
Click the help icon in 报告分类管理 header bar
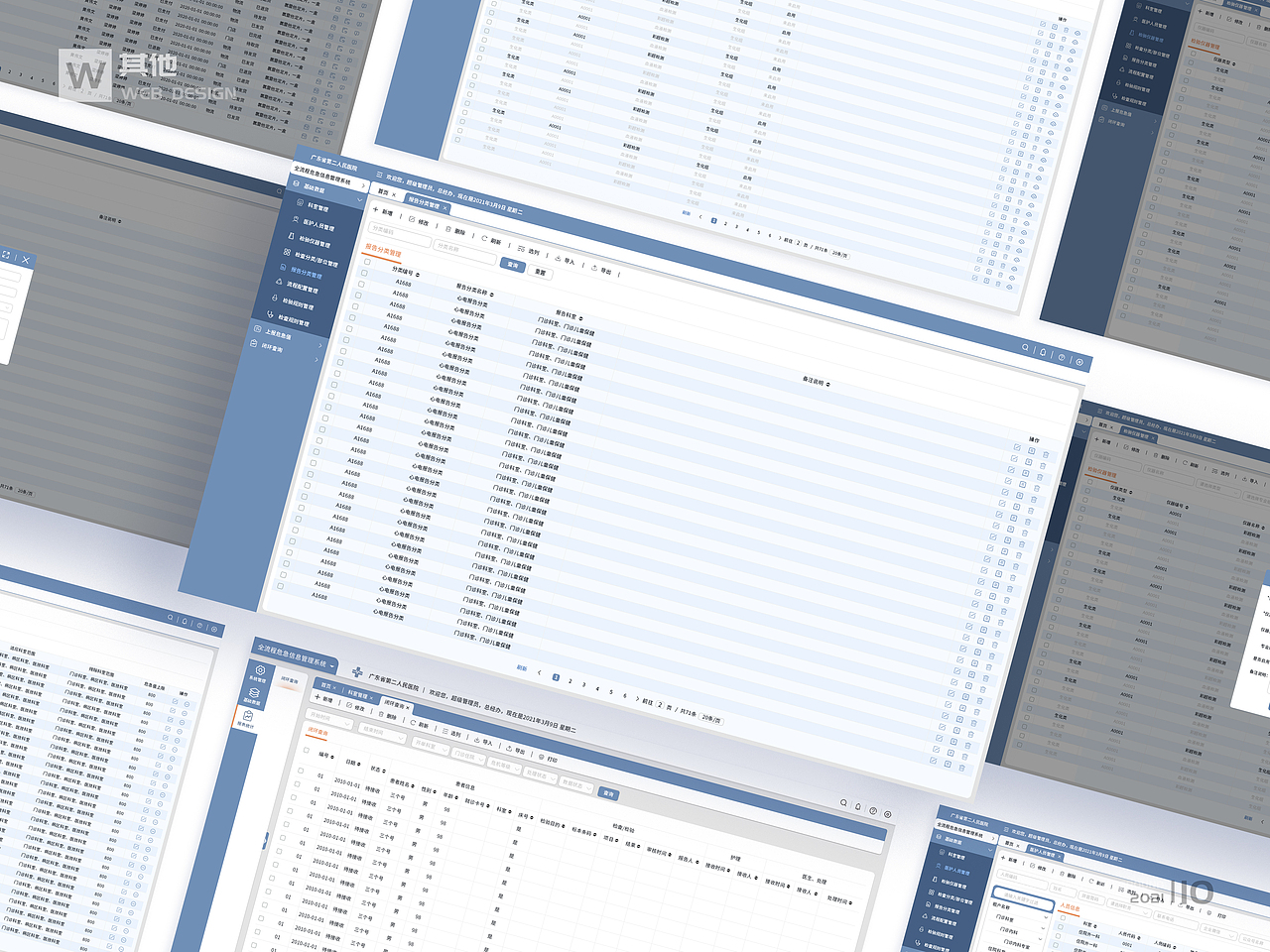[x=1062, y=357]
